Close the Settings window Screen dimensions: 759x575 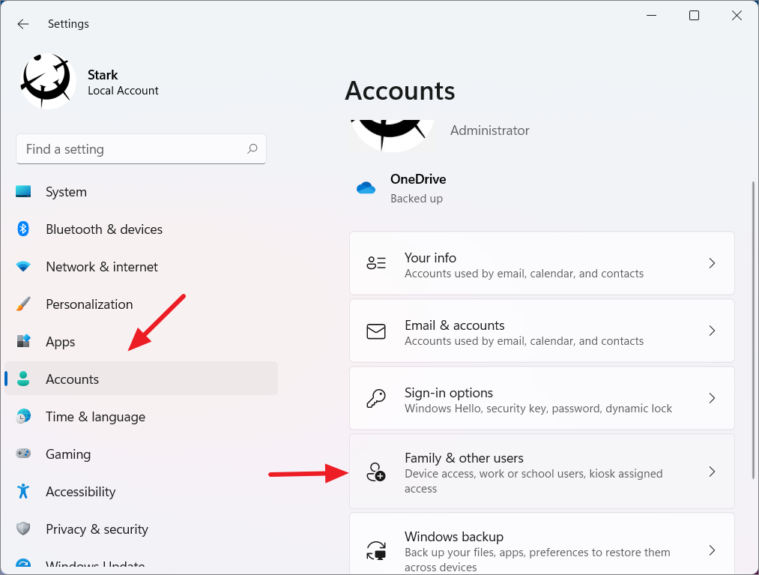pyautogui.click(x=736, y=15)
